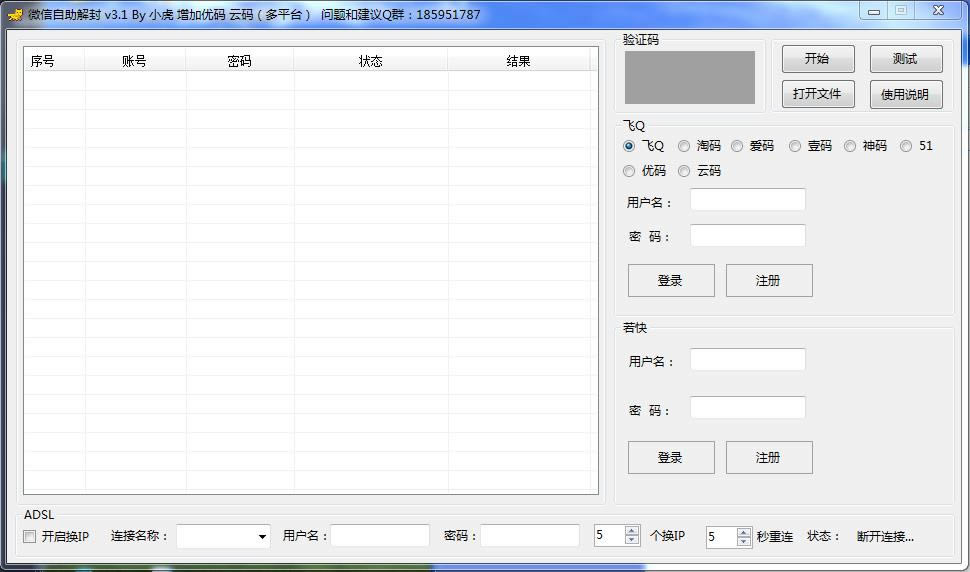970x572 pixels.
Task: Click the gray 验证码 captcha image
Action: (x=690, y=77)
